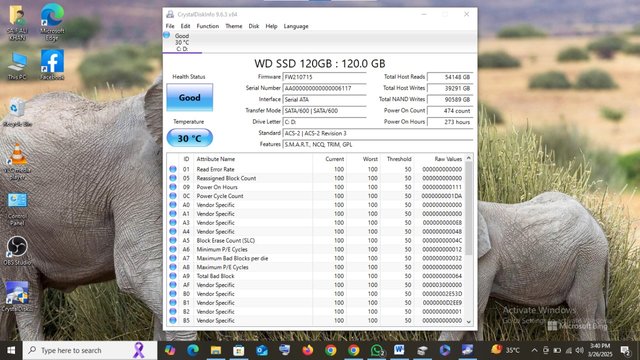Image resolution: width=640 pixels, height=360 pixels.
Task: Select the C: D: disk tab showing Good 30 °C
Action: click(182, 42)
